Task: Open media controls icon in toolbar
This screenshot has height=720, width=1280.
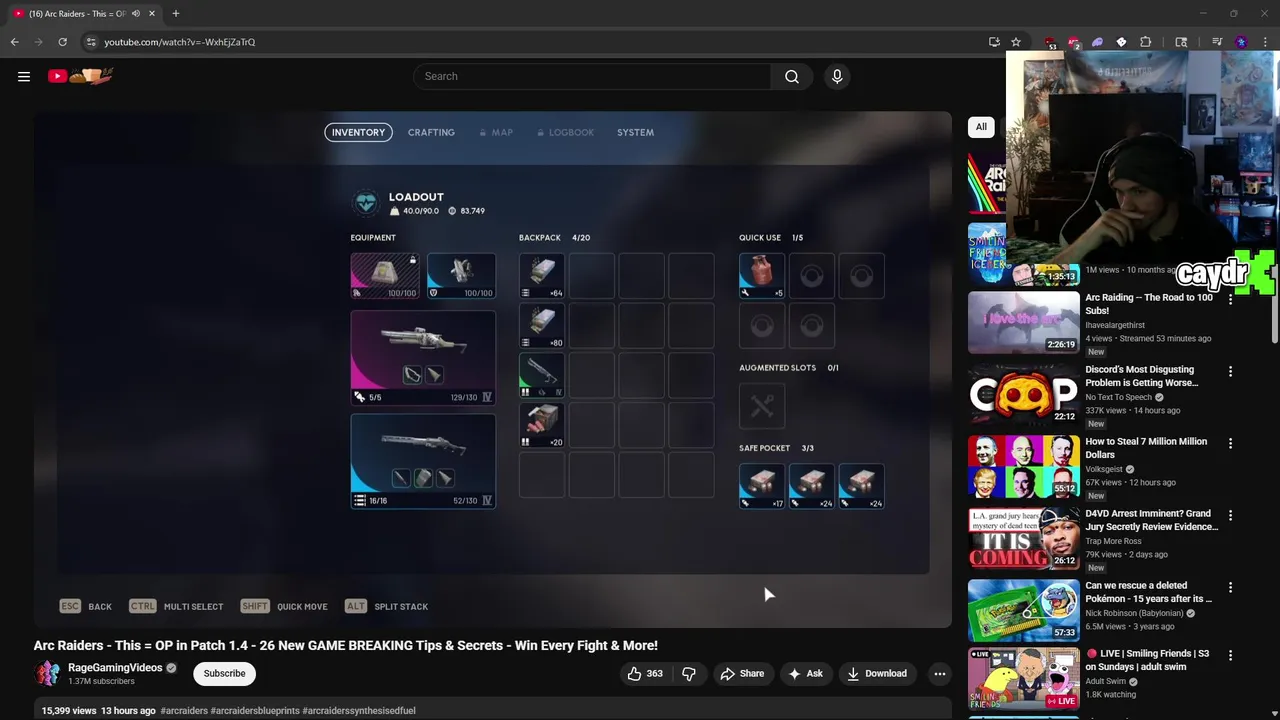Action: (1217, 42)
